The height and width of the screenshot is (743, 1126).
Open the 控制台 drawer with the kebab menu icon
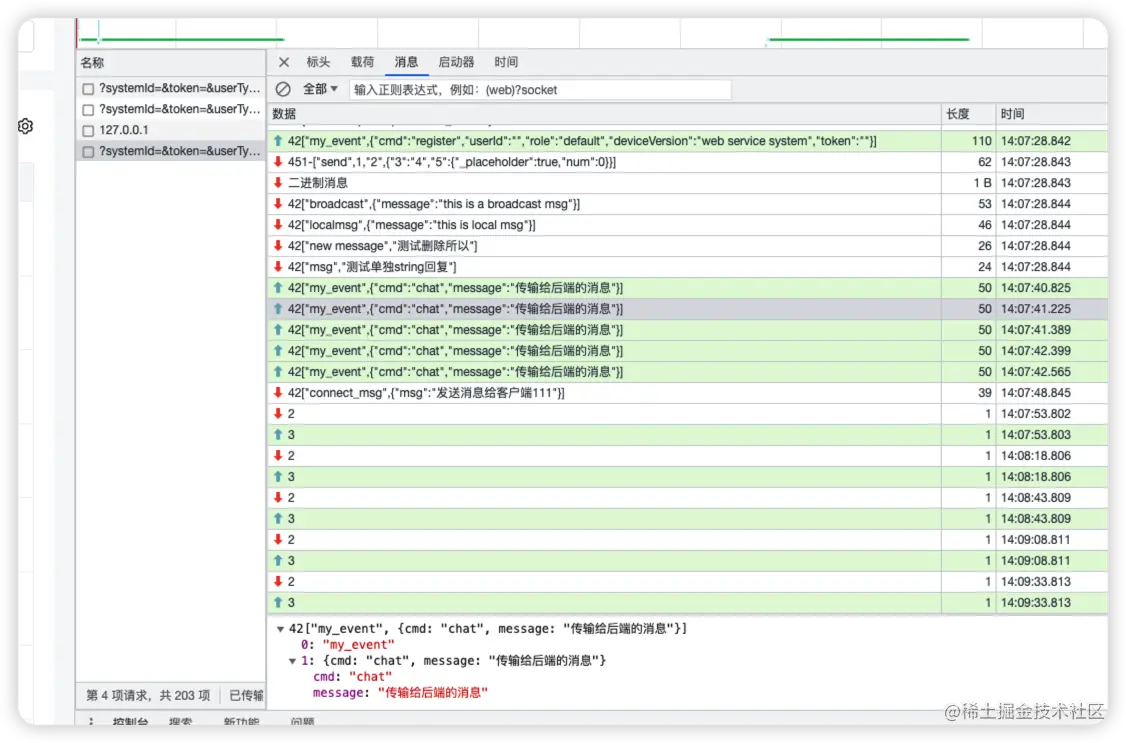91,722
